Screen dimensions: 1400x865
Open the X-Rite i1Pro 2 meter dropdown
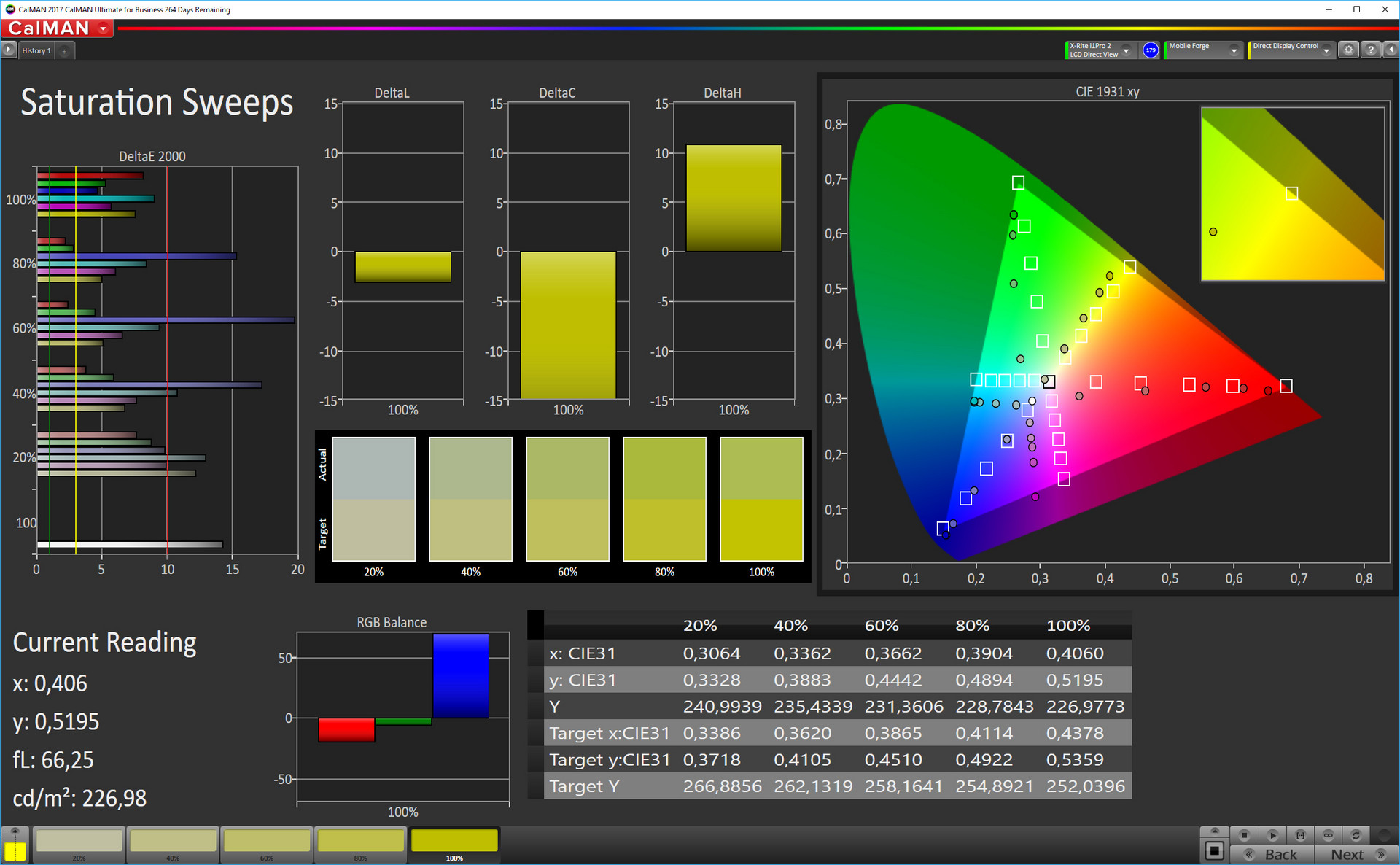click(1126, 50)
